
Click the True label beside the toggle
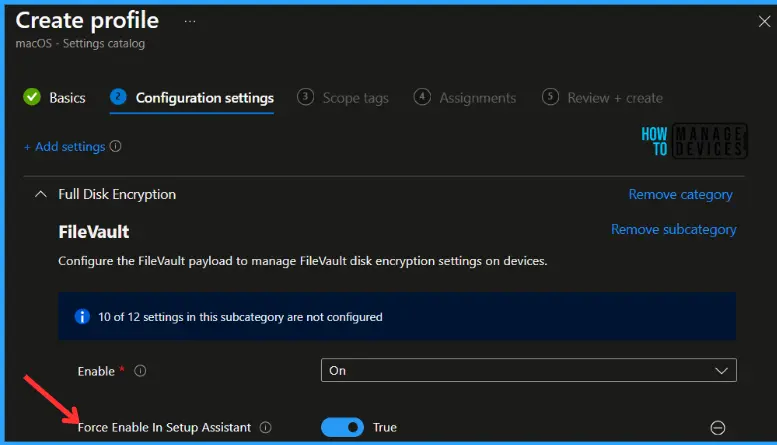pyautogui.click(x=385, y=427)
